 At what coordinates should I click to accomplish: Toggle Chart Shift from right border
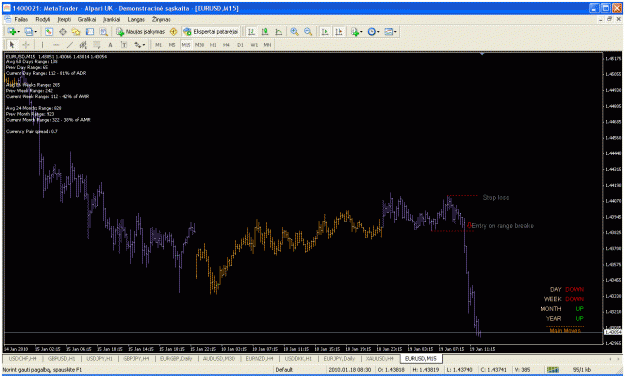(339, 31)
